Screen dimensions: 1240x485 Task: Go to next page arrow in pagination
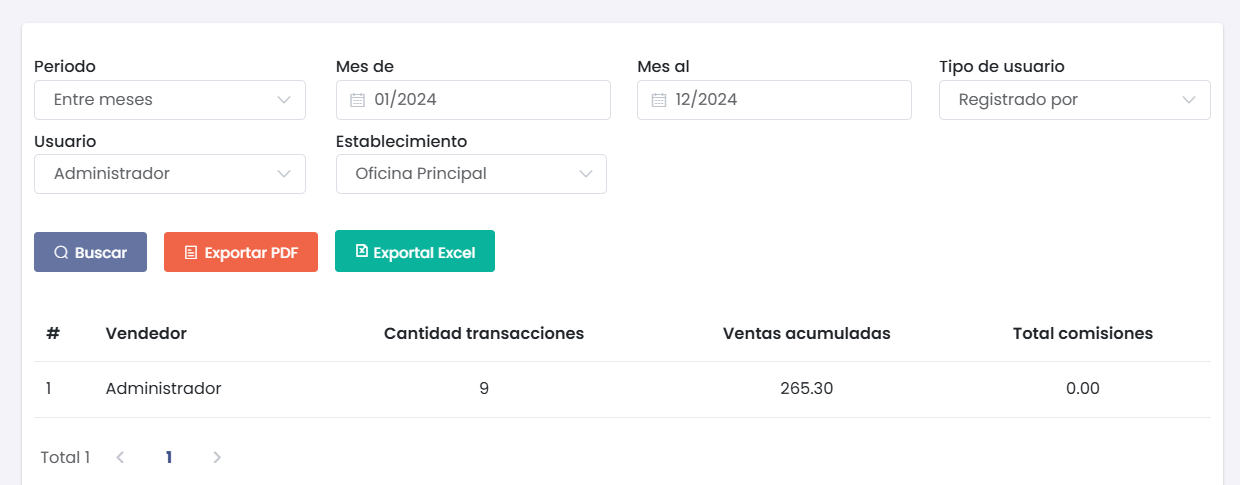pyautogui.click(x=217, y=457)
